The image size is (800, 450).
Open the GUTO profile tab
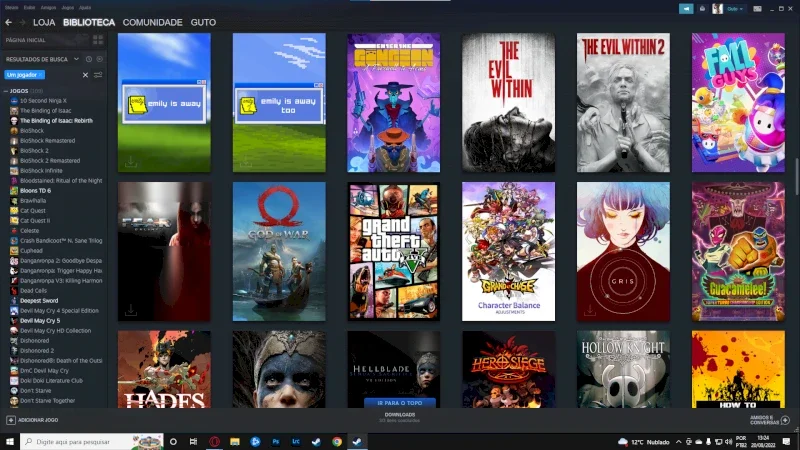[x=203, y=22]
